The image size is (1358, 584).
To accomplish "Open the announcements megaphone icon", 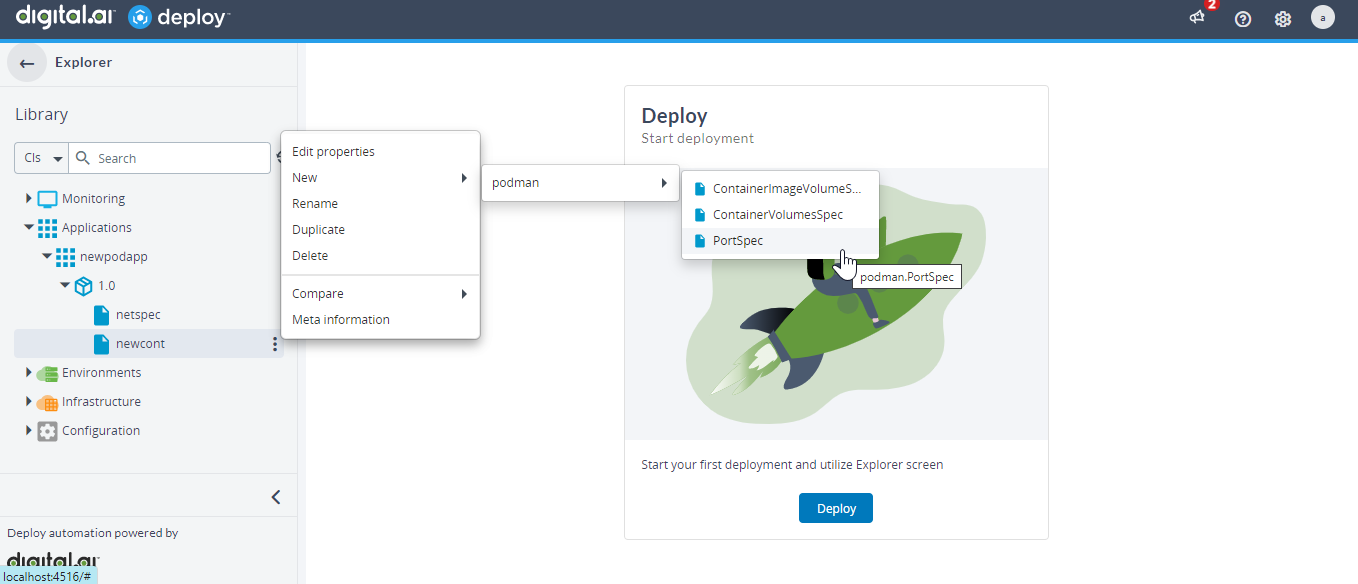I will coord(1198,18).
